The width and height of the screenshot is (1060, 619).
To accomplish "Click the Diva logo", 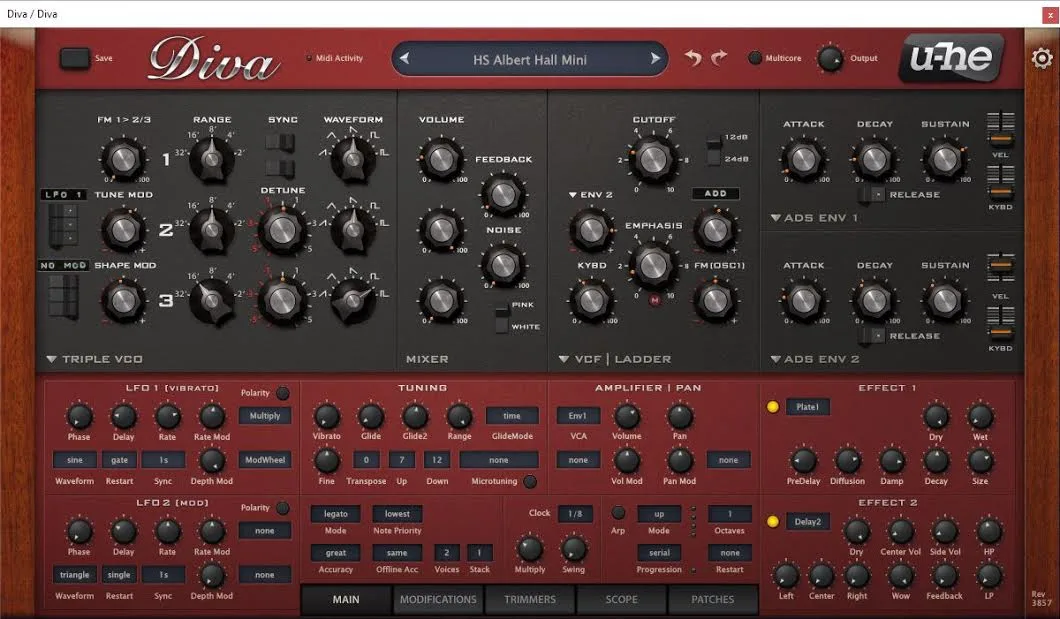I will [214, 59].
